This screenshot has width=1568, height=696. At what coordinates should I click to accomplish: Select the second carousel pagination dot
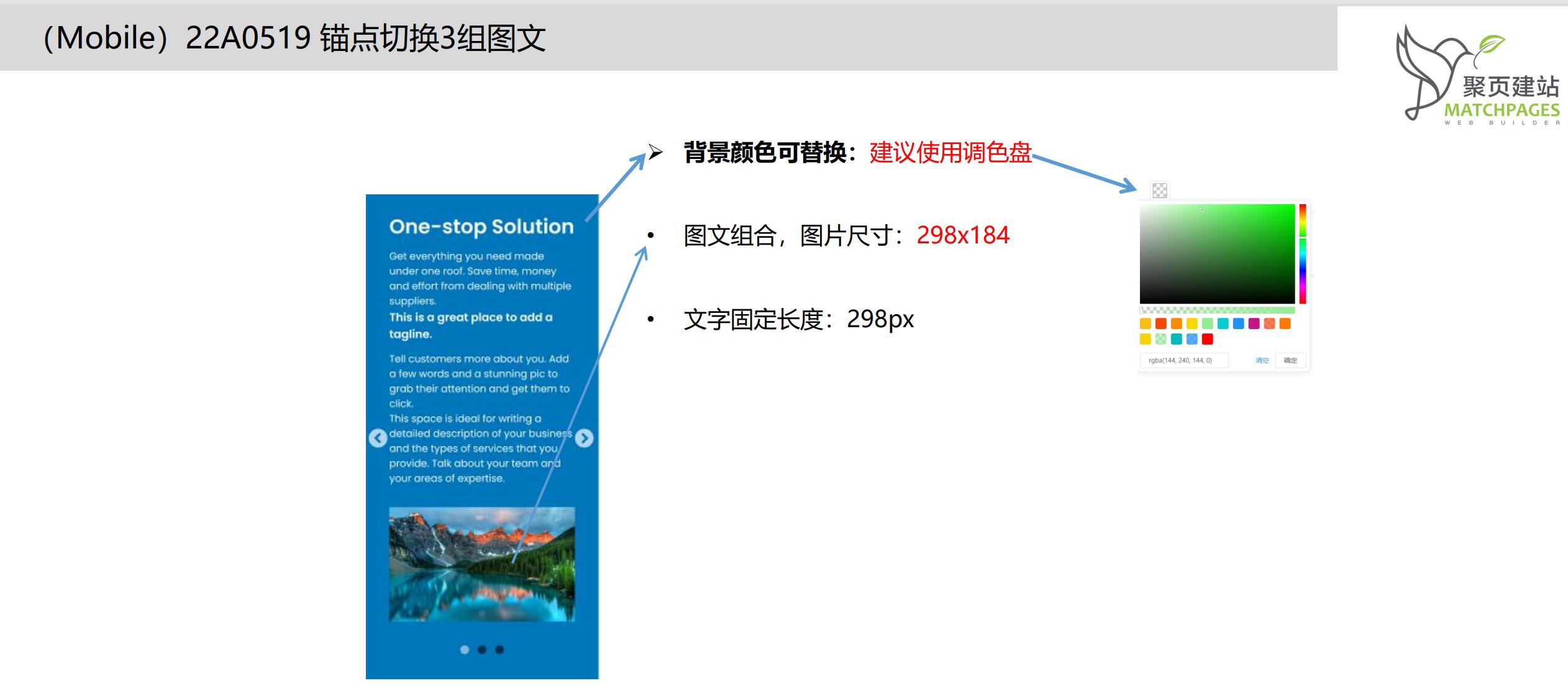(x=482, y=649)
